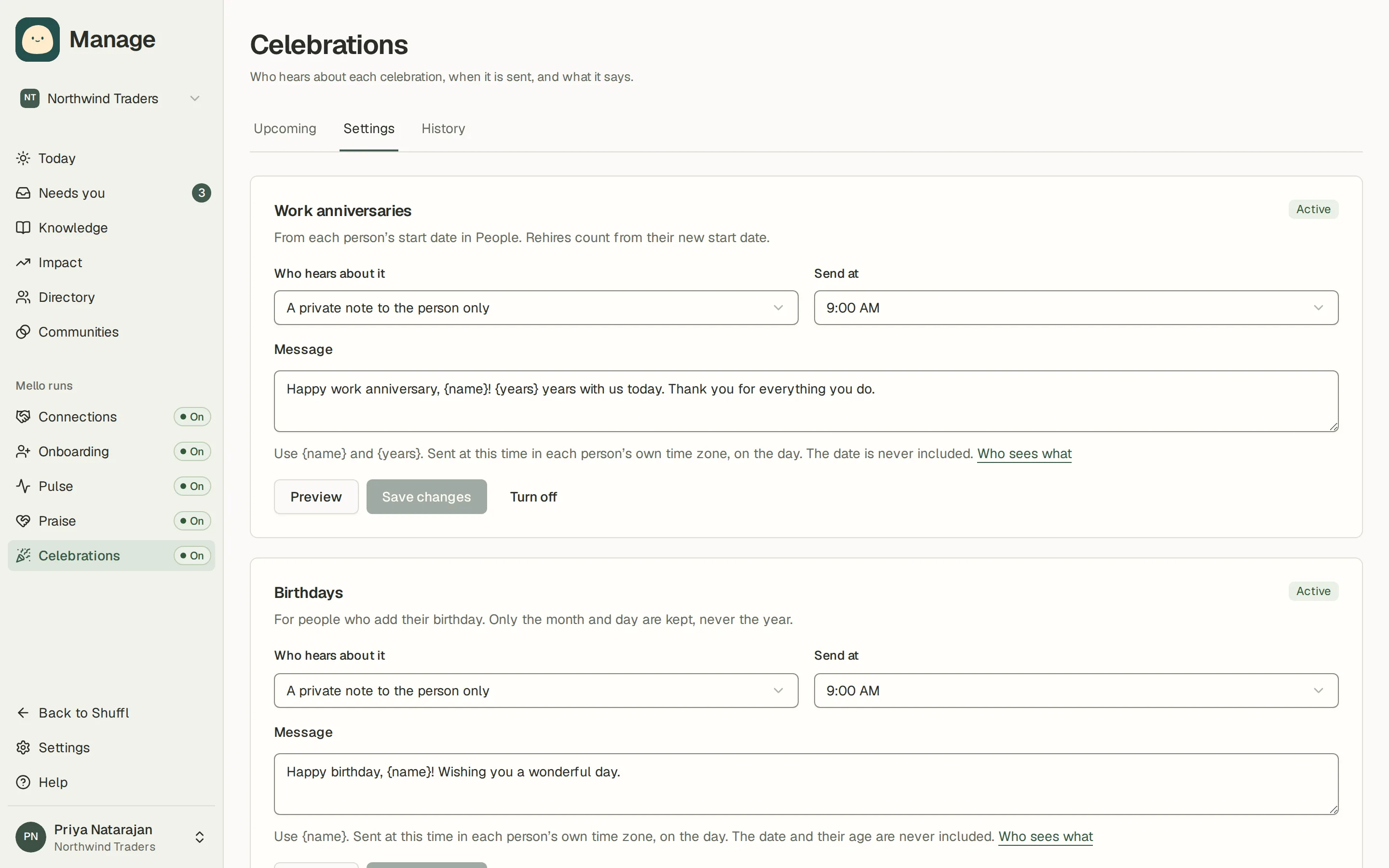Toggle the Connections On status pill
The image size is (1389, 868).
pyautogui.click(x=192, y=417)
